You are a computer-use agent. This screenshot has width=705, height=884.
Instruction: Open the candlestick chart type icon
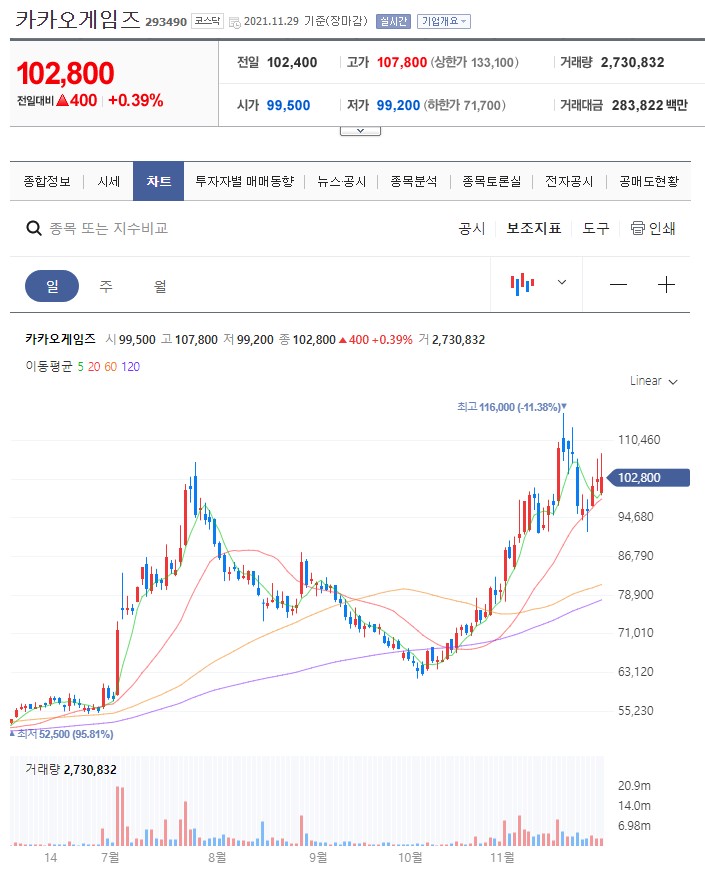click(x=522, y=284)
